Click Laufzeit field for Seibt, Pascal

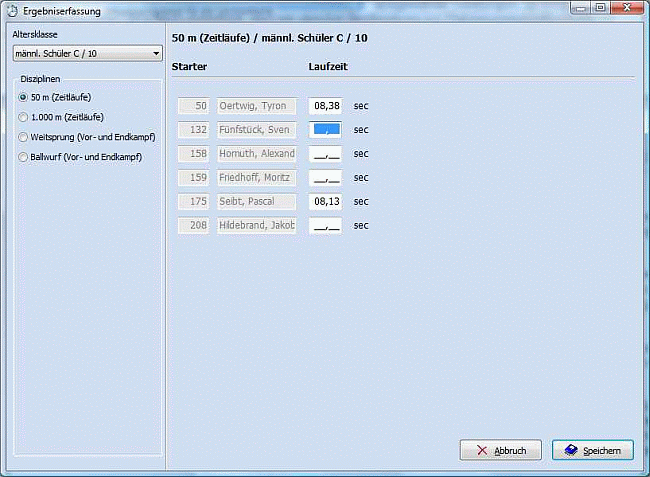325,202
